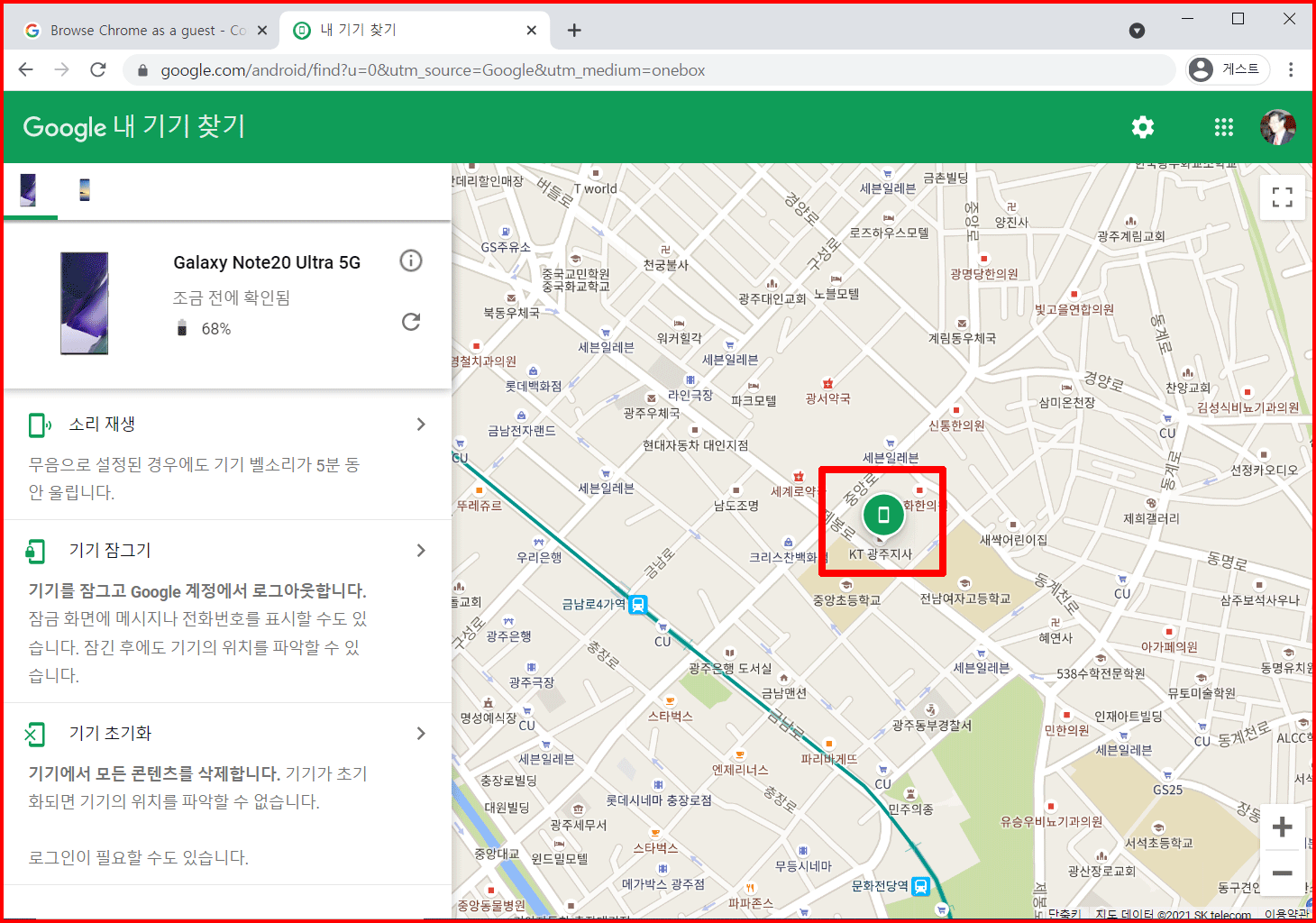Image resolution: width=1316 pixels, height=923 pixels.
Task: Click the 중앙초등학교 map label
Action: (847, 599)
